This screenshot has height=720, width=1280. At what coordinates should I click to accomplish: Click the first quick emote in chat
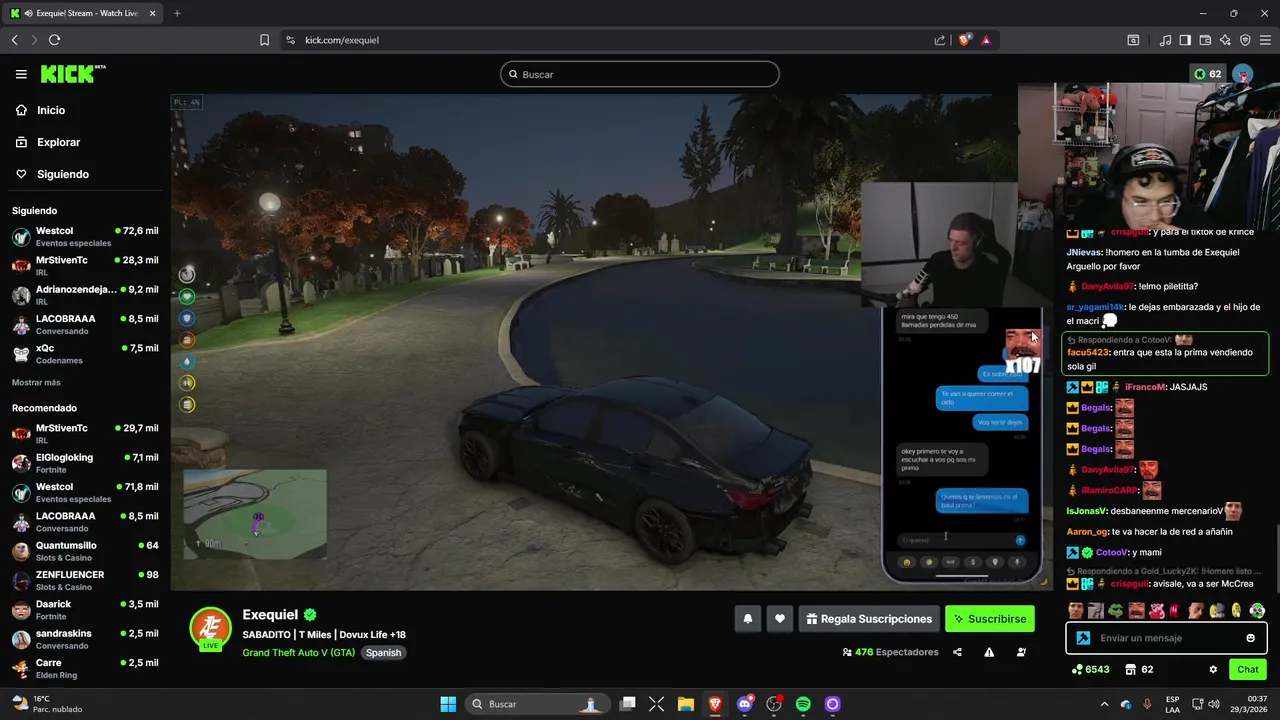[x=1075, y=610]
